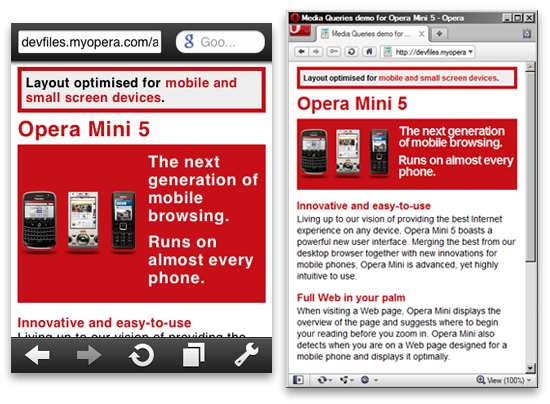Click the Google search box in Opera Mini
The height and width of the screenshot is (404, 550).
tap(220, 42)
